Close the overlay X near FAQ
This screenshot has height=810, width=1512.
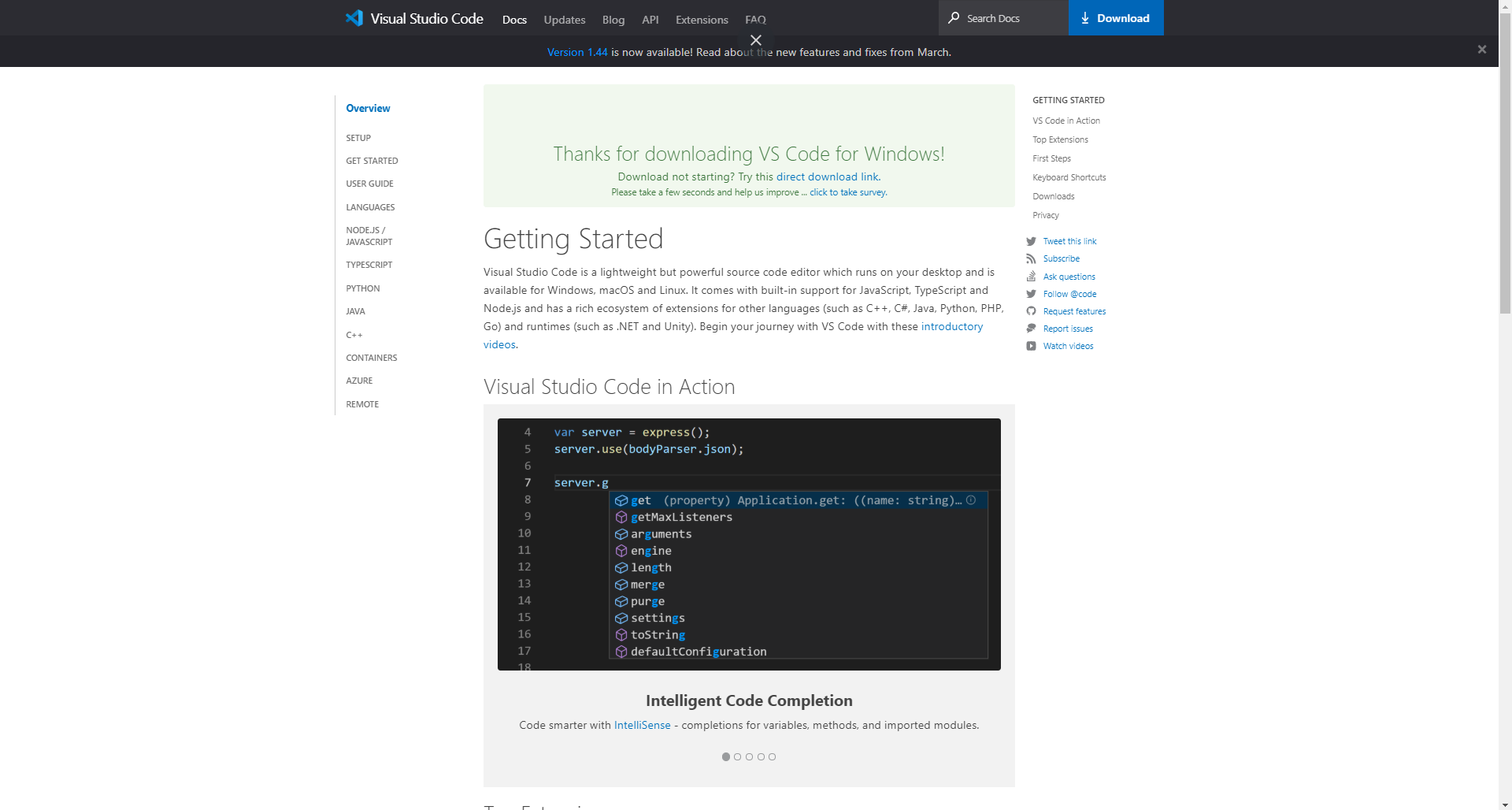tap(756, 40)
